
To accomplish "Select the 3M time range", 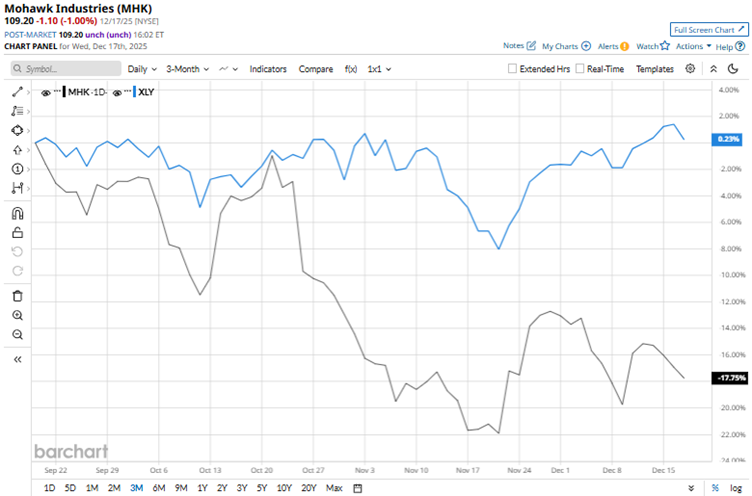I will (x=137, y=488).
